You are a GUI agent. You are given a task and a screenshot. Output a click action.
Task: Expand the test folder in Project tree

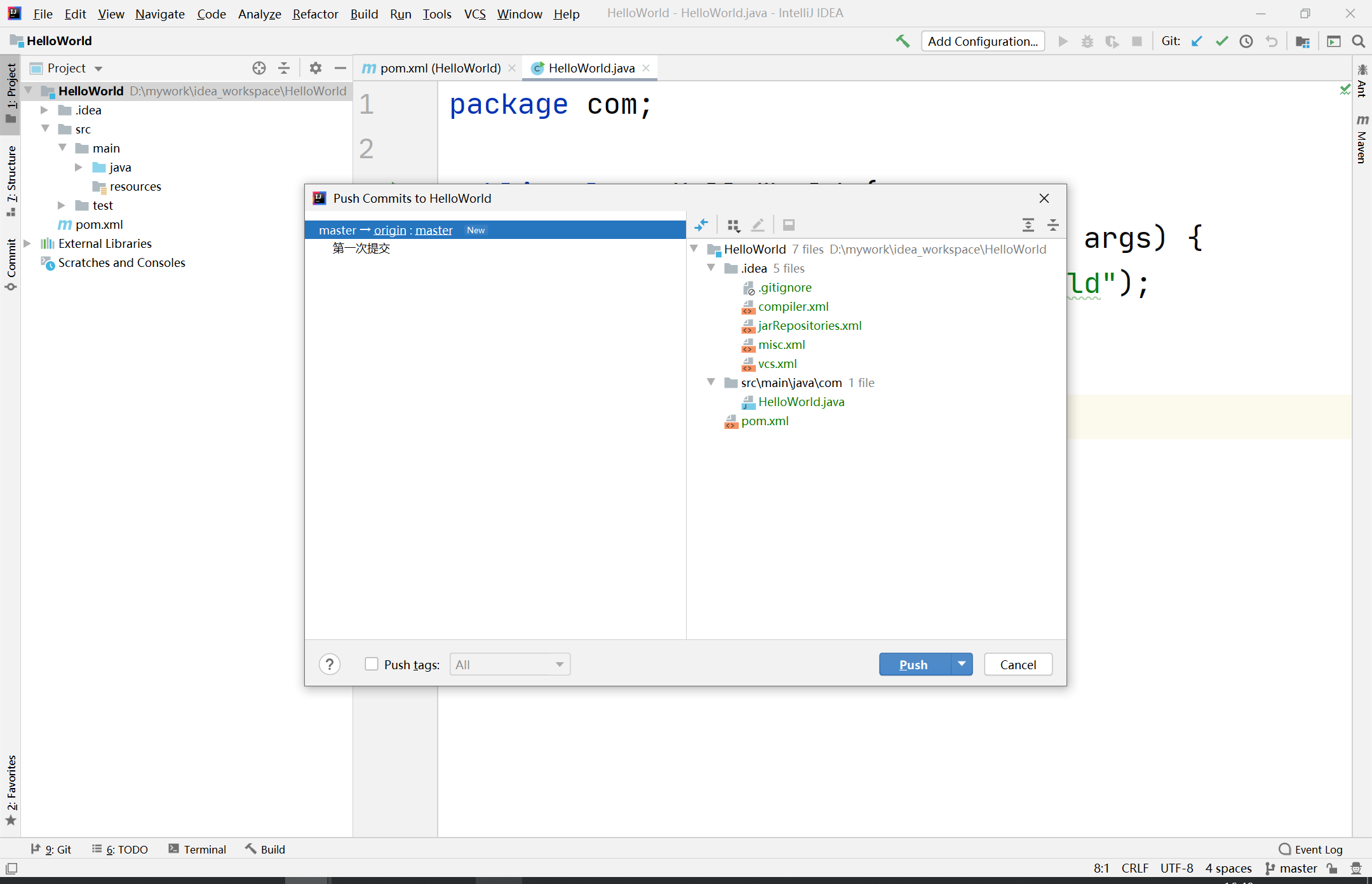[x=61, y=205]
